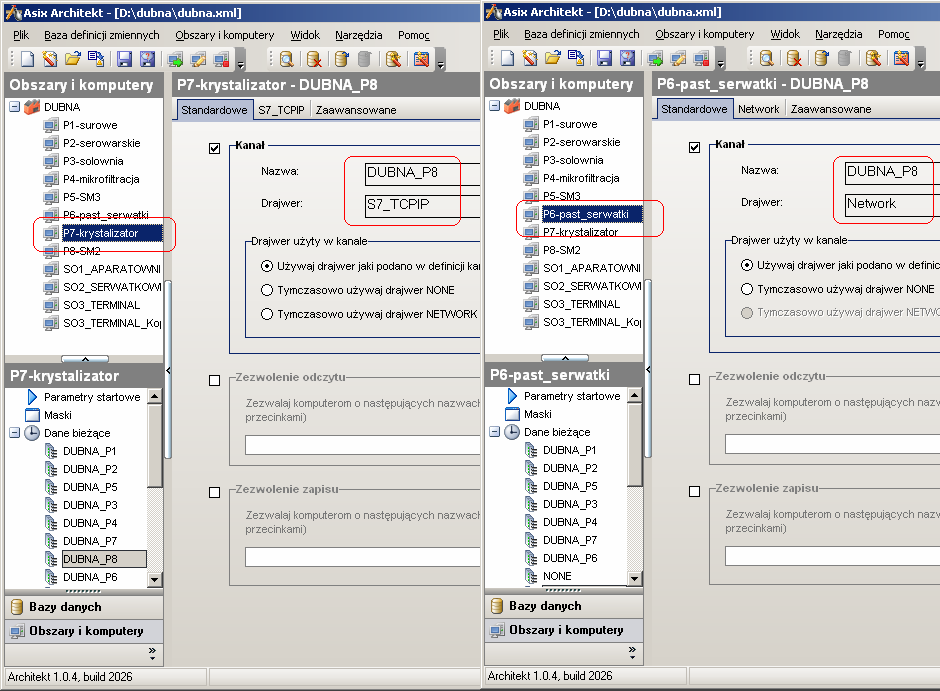
Task: Open Plik menu in left window
Action: 21,35
